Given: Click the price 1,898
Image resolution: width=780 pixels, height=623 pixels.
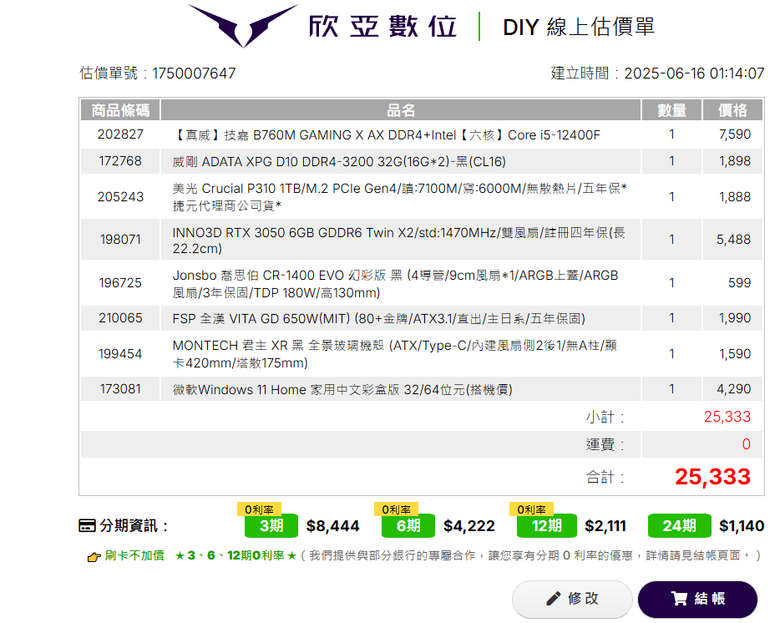Looking at the screenshot, I should pyautogui.click(x=735, y=161).
